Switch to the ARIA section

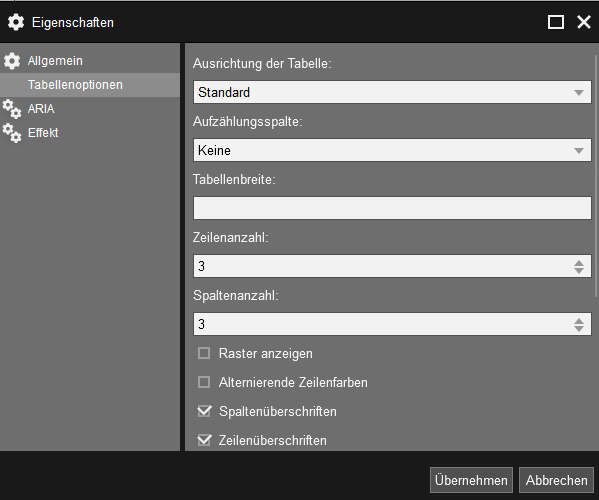pyautogui.click(x=90, y=109)
